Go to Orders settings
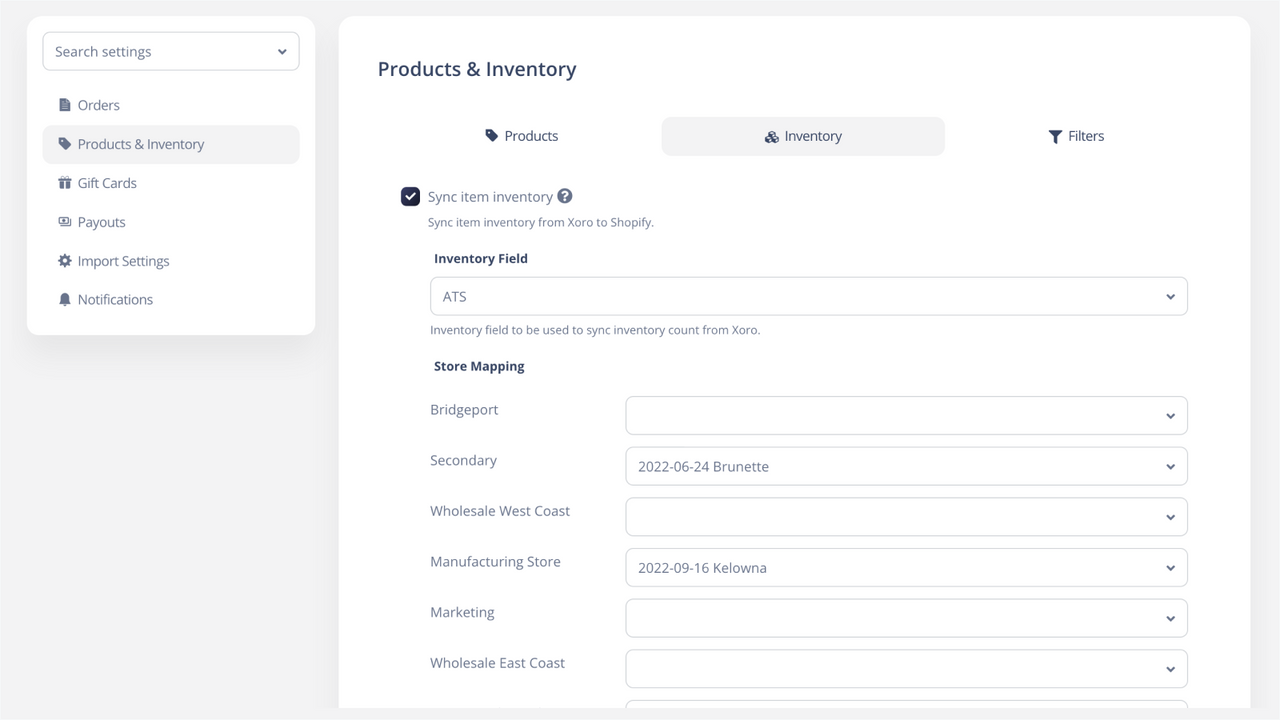 point(171,105)
